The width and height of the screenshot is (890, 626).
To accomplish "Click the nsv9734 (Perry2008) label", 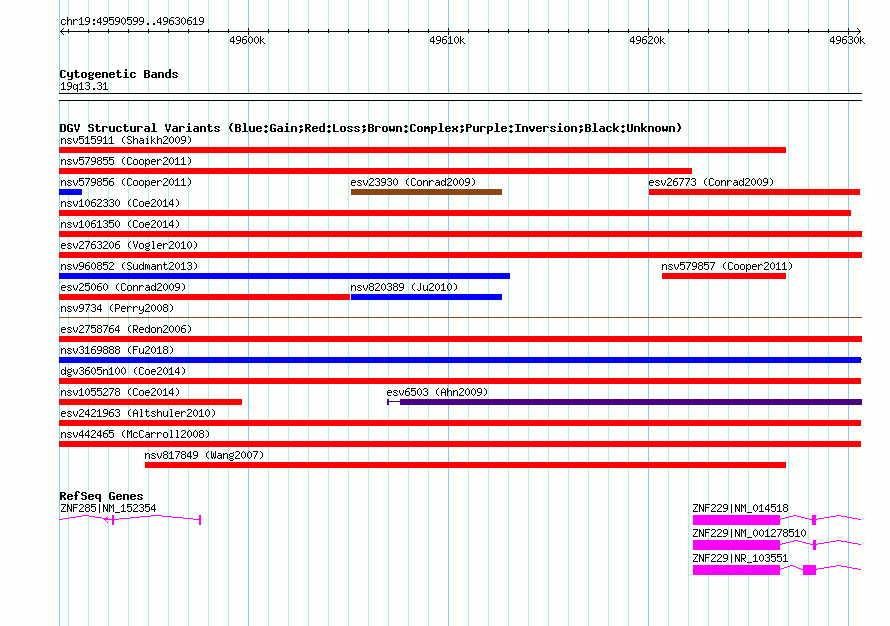I will [117, 308].
